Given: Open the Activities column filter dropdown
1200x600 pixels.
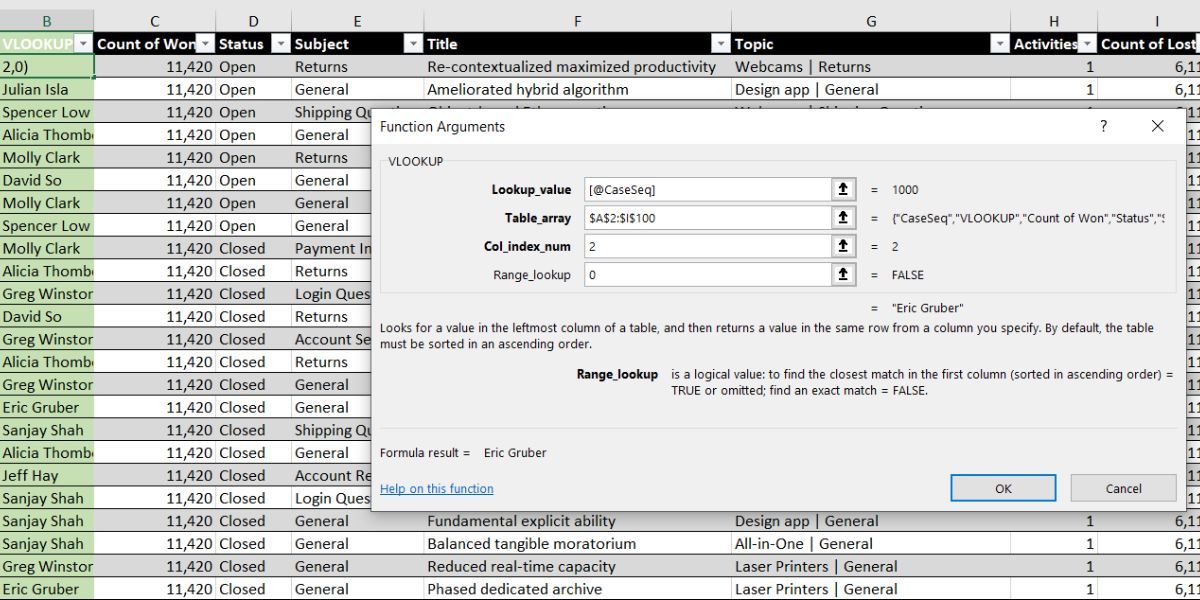Looking at the screenshot, I should click(1086, 44).
